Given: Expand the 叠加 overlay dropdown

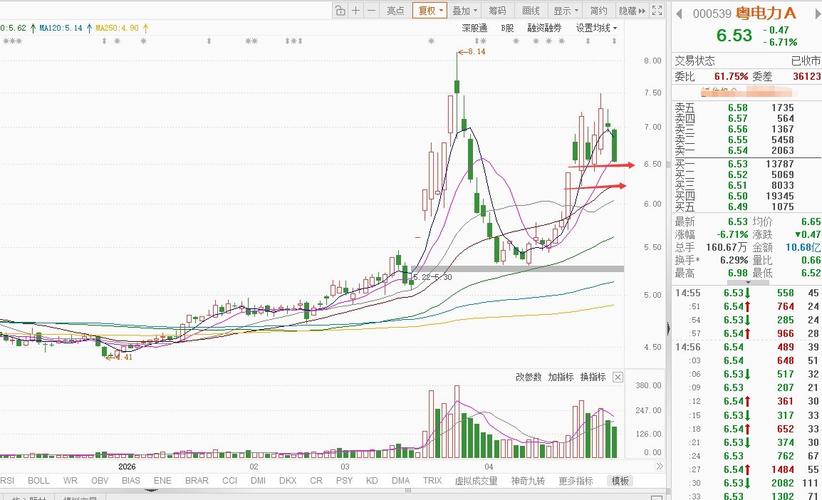Looking at the screenshot, I should pyautogui.click(x=464, y=10).
